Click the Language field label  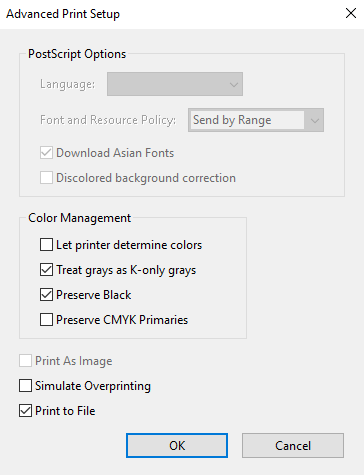(67, 84)
